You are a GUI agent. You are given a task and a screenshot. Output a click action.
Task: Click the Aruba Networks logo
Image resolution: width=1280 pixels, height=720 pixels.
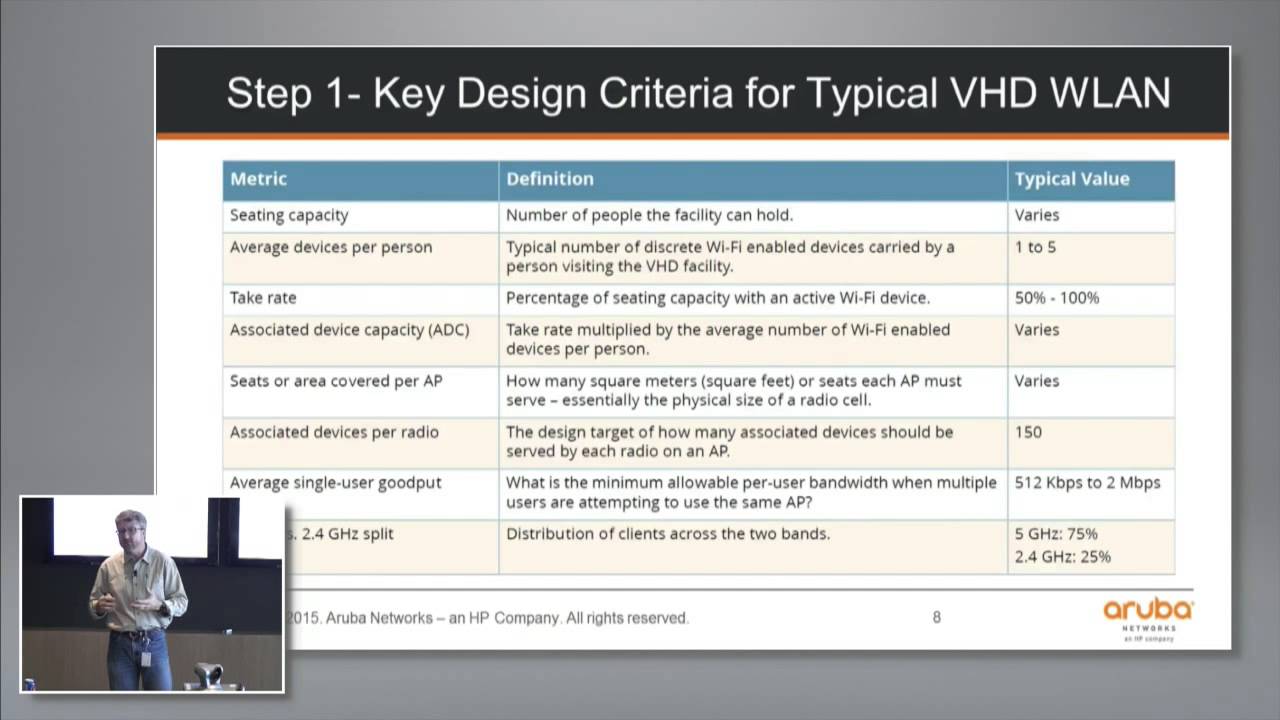pyautogui.click(x=1148, y=620)
